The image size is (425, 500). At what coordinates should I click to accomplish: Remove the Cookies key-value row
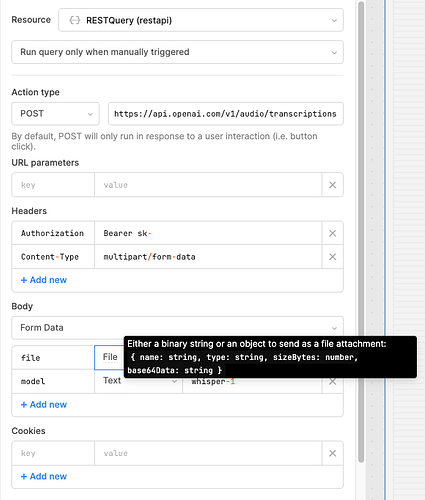coord(332,453)
